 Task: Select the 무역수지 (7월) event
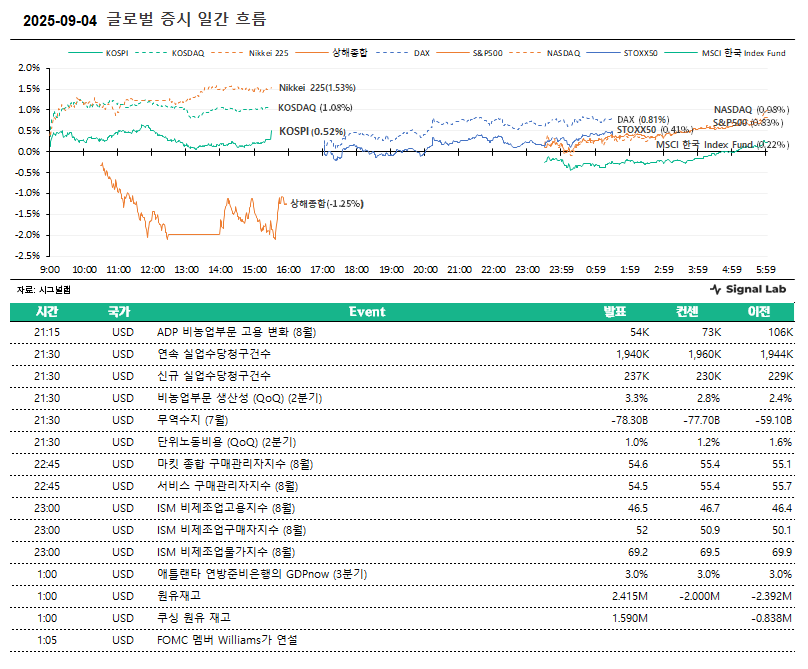point(192,420)
